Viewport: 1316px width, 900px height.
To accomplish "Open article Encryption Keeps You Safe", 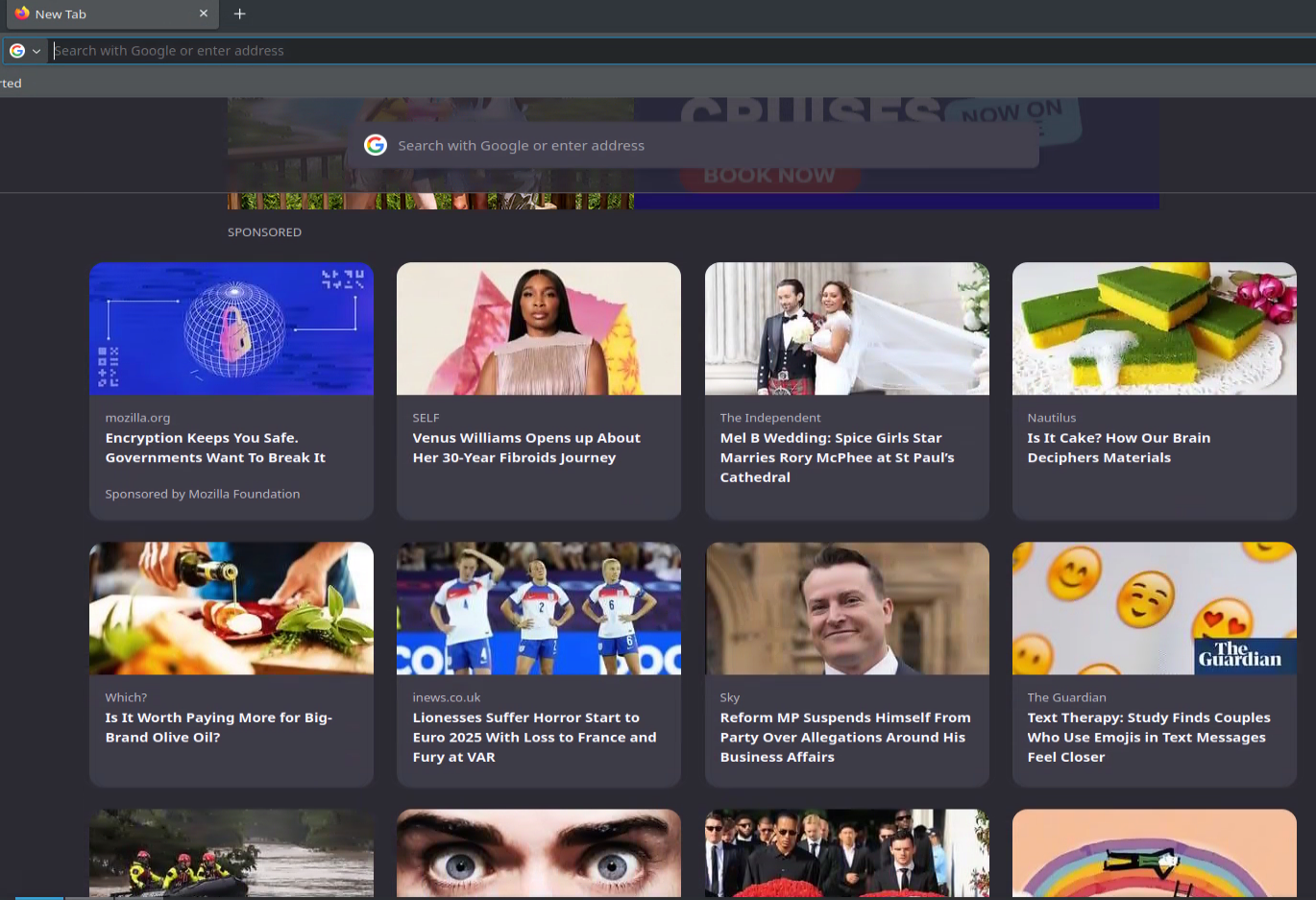I will (x=215, y=448).
